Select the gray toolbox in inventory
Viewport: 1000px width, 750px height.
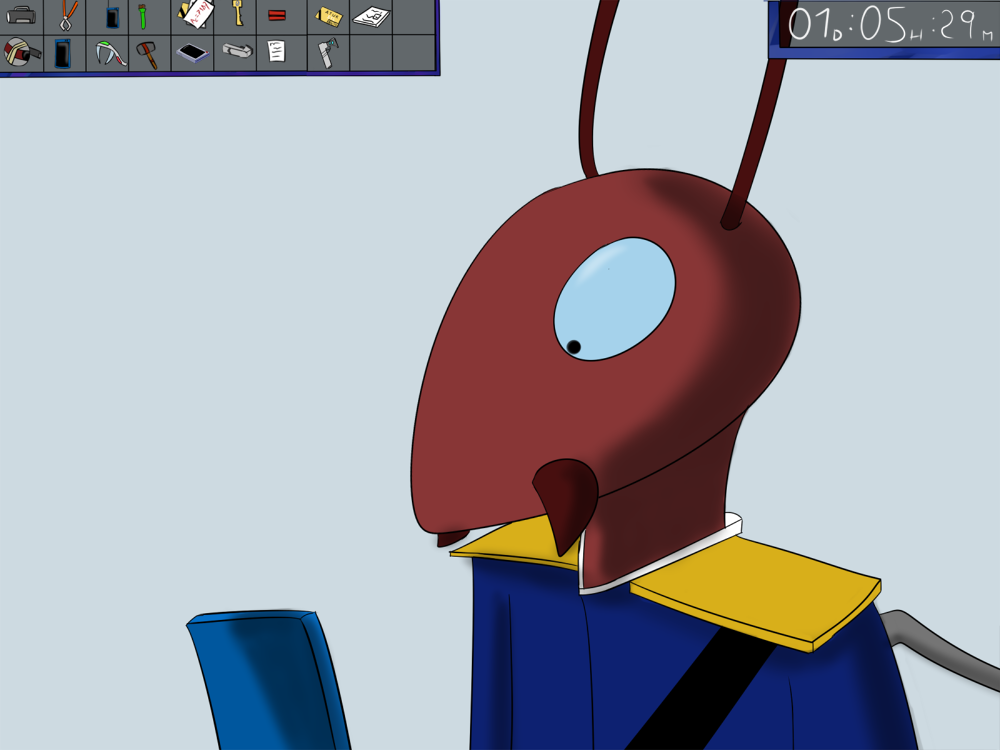point(21,15)
